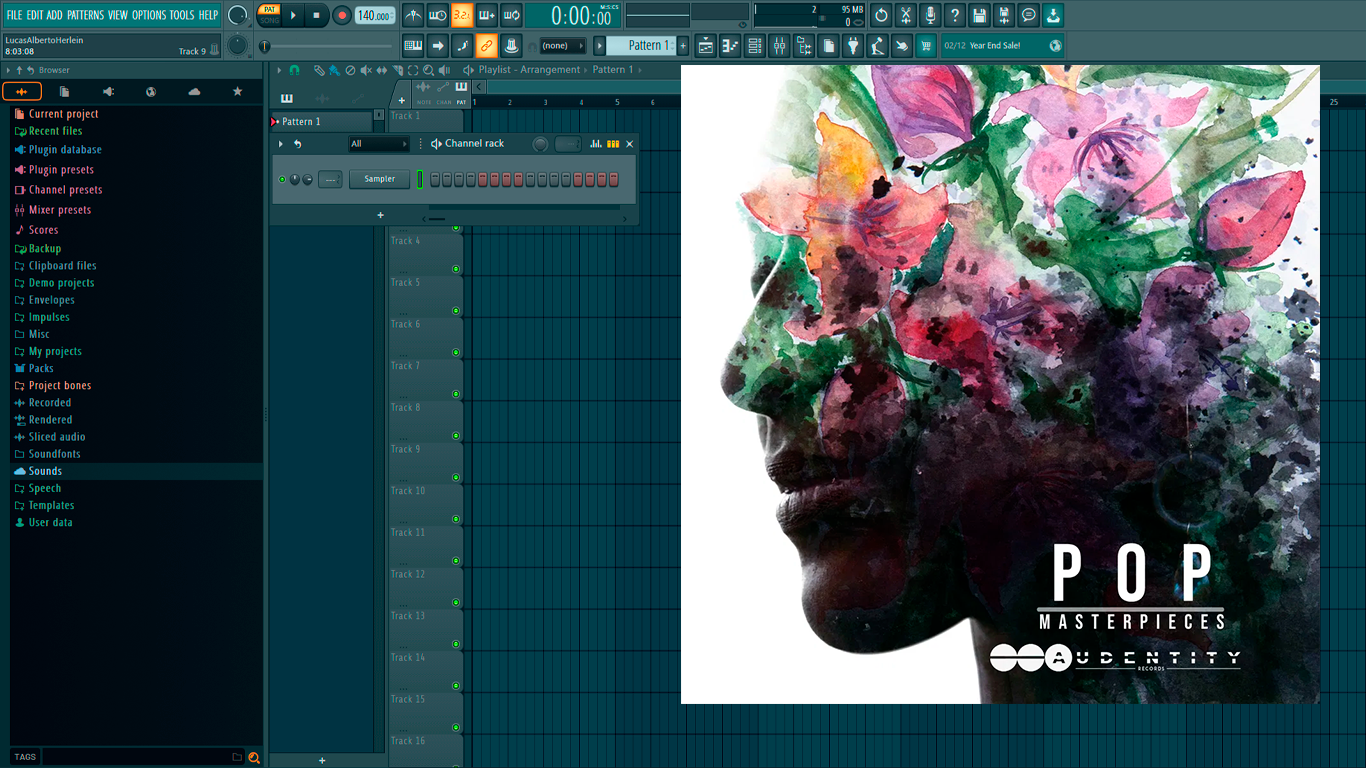The width and height of the screenshot is (1366, 768).
Task: Open Sampler mixer track selector box
Action: click(x=330, y=179)
